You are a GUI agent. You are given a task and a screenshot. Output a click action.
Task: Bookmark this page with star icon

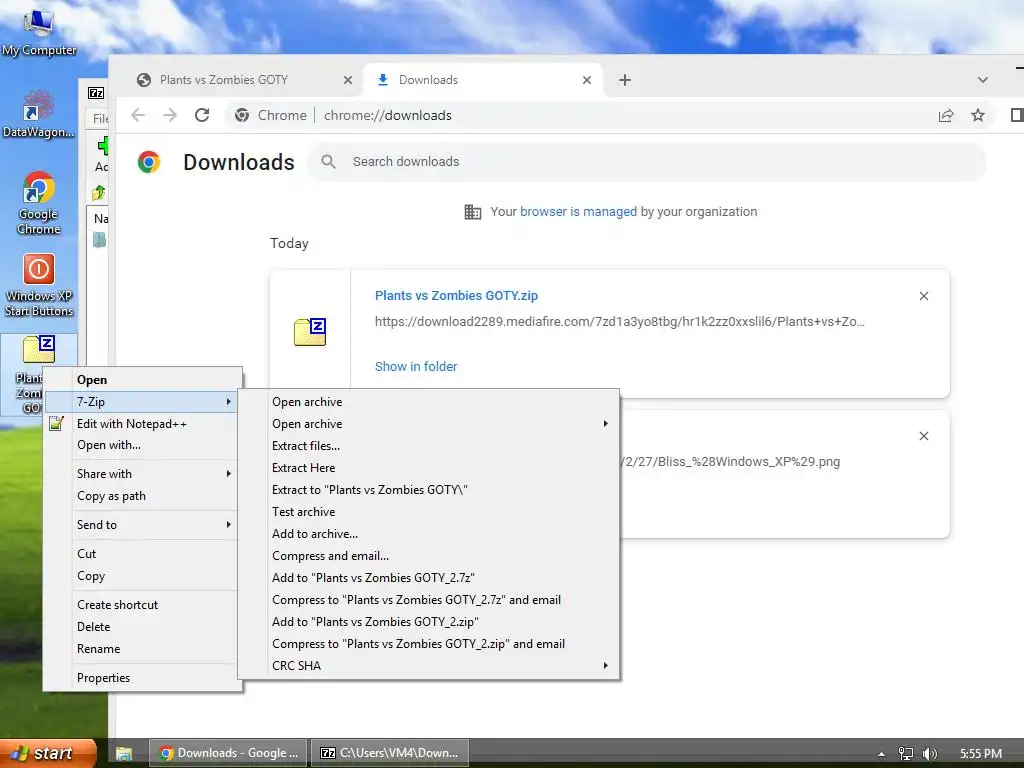978,115
